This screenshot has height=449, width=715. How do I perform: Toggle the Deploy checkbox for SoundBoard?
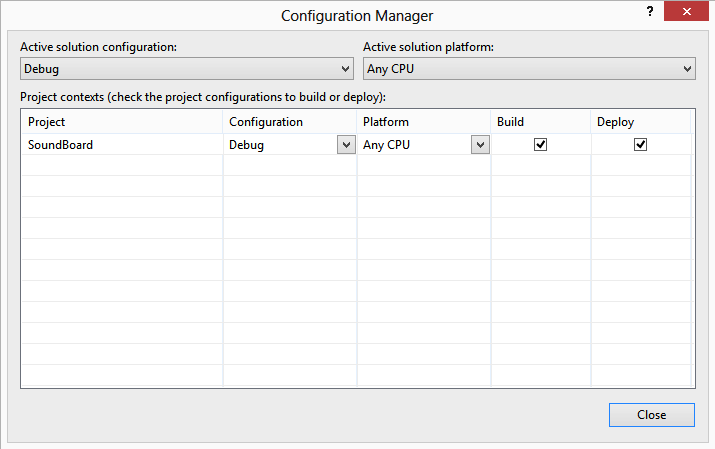tap(641, 144)
